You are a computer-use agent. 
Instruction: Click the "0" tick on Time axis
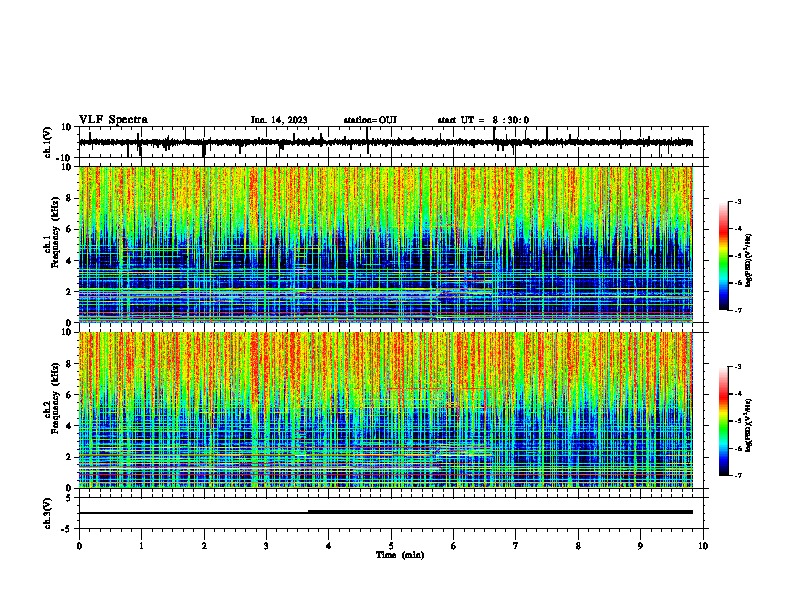[79, 546]
